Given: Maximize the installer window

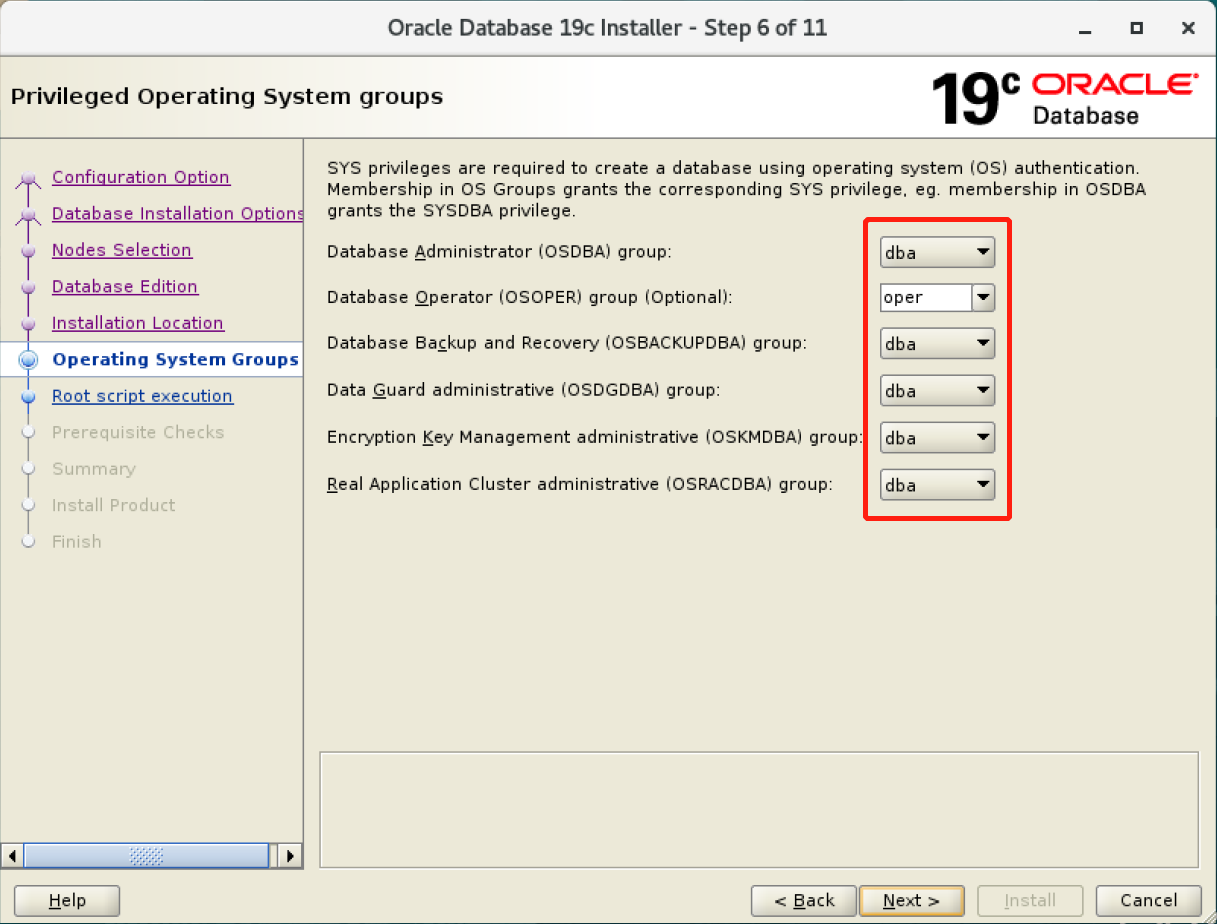Looking at the screenshot, I should [1137, 28].
